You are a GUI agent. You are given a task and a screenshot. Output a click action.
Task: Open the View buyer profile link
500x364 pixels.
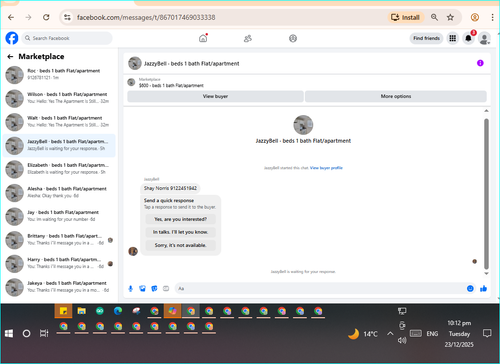[326, 168]
